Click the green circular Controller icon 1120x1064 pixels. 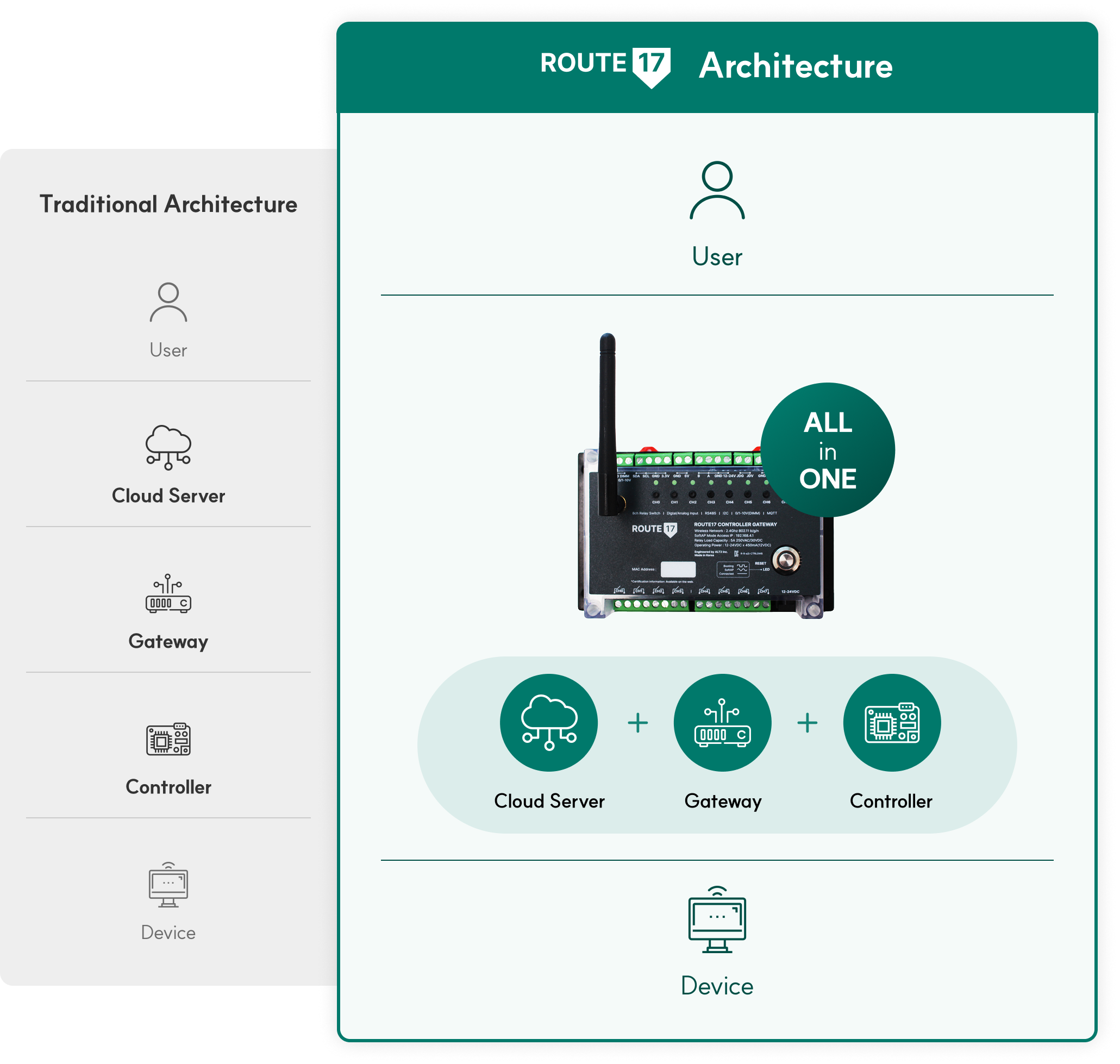tap(891, 722)
